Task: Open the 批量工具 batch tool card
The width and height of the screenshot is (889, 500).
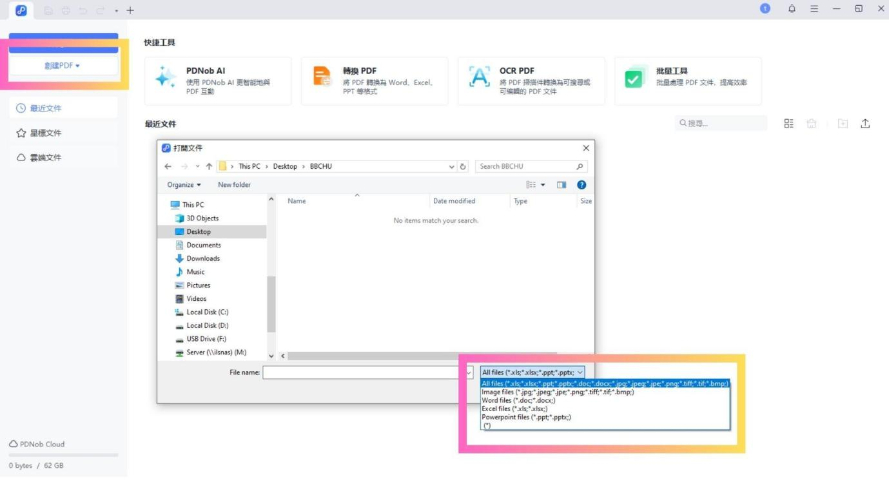Action: [634, 78]
